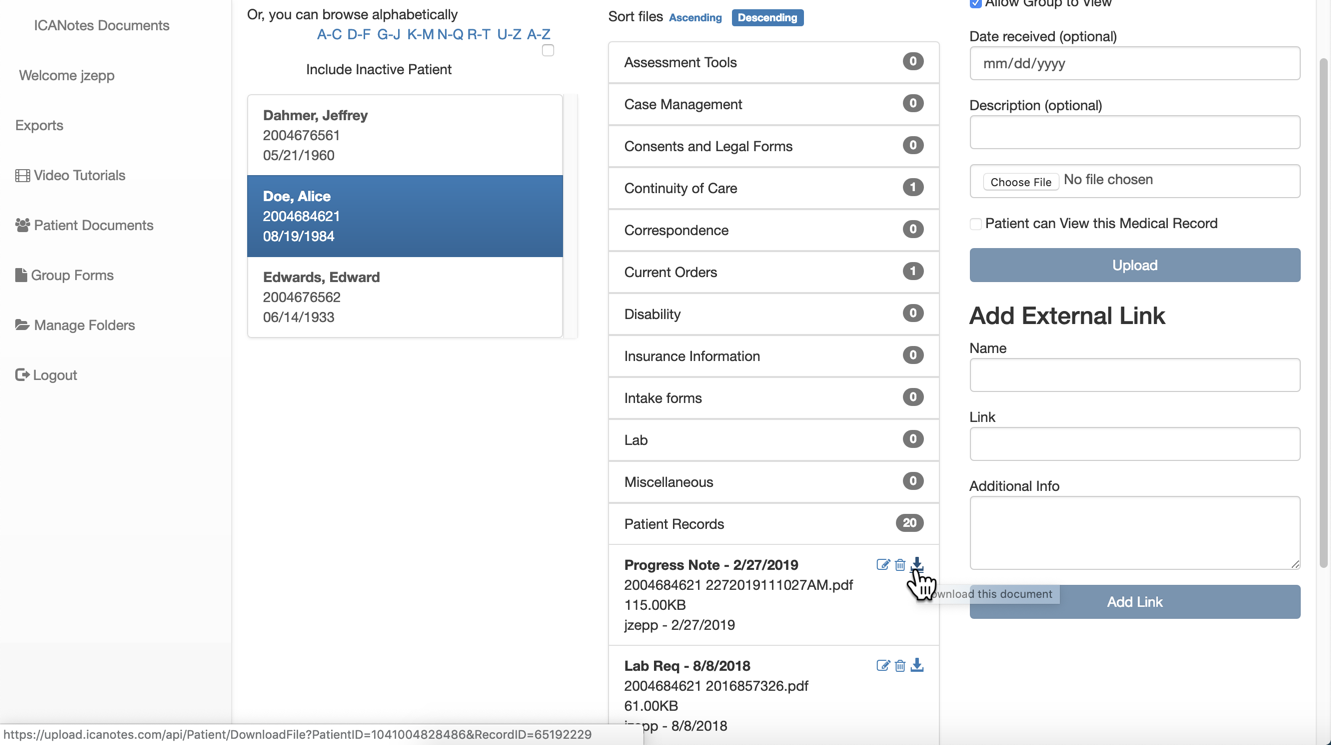
Task: Open Group Forms from the sidebar
Action: (72, 275)
